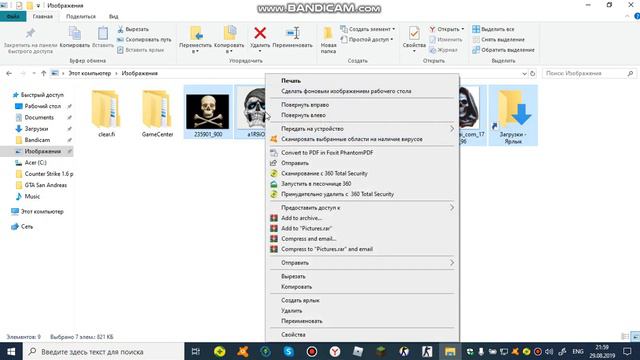Viewport: 640px width, 360px height.
Task: Select the GameCenter folder
Action: coord(158,114)
